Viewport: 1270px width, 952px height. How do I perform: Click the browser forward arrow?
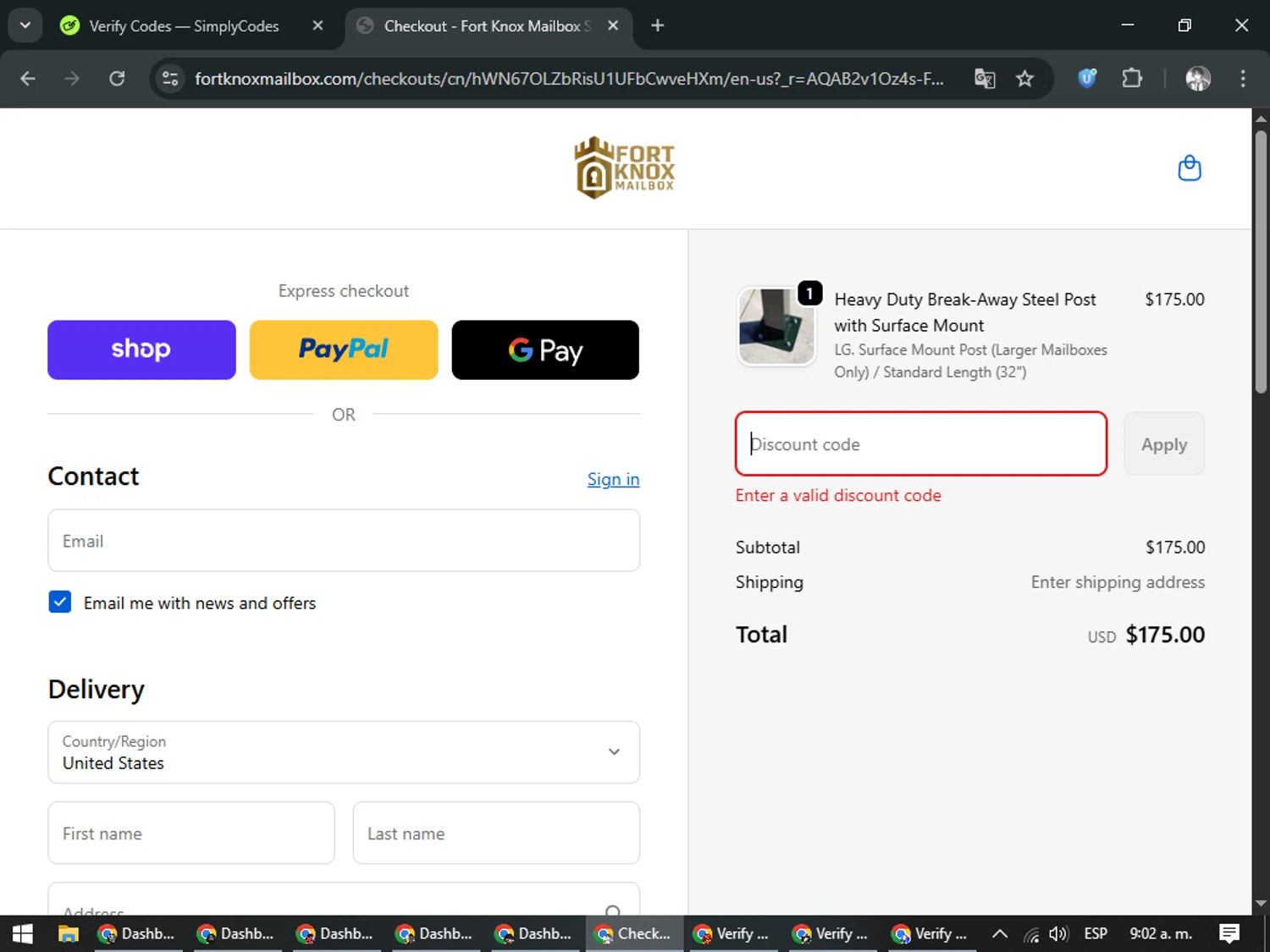(72, 79)
